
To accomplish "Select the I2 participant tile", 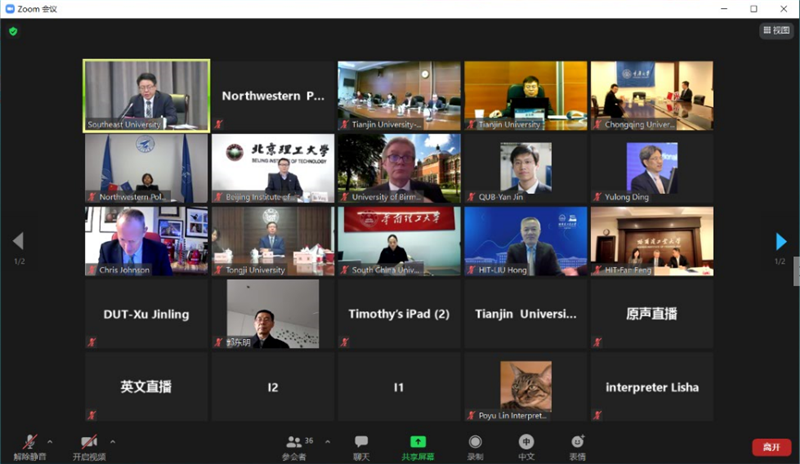I will 273,387.
